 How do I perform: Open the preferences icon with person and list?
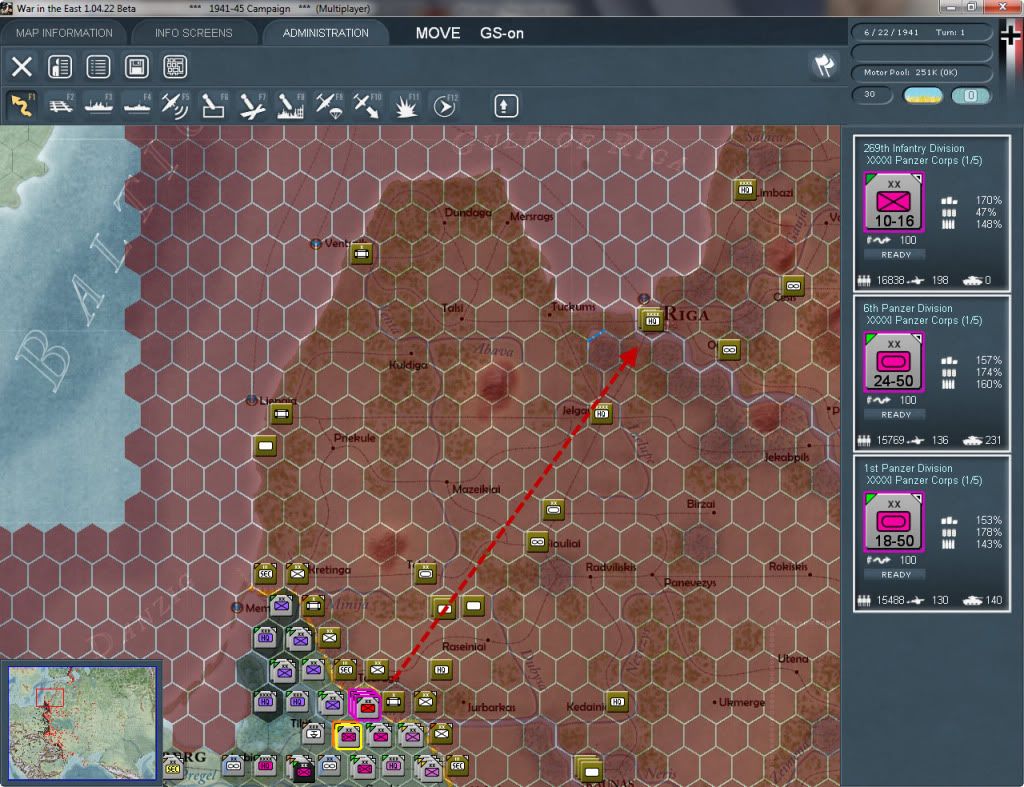click(x=60, y=67)
